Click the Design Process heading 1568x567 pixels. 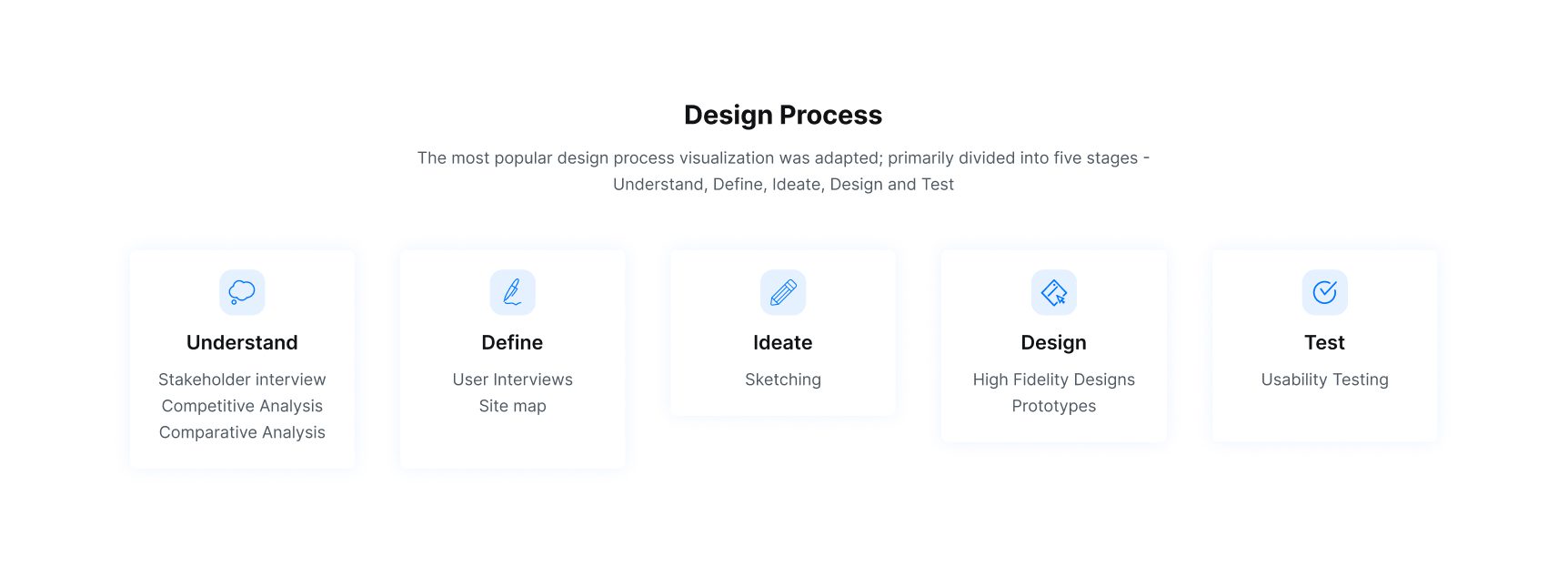pyautogui.click(x=783, y=115)
